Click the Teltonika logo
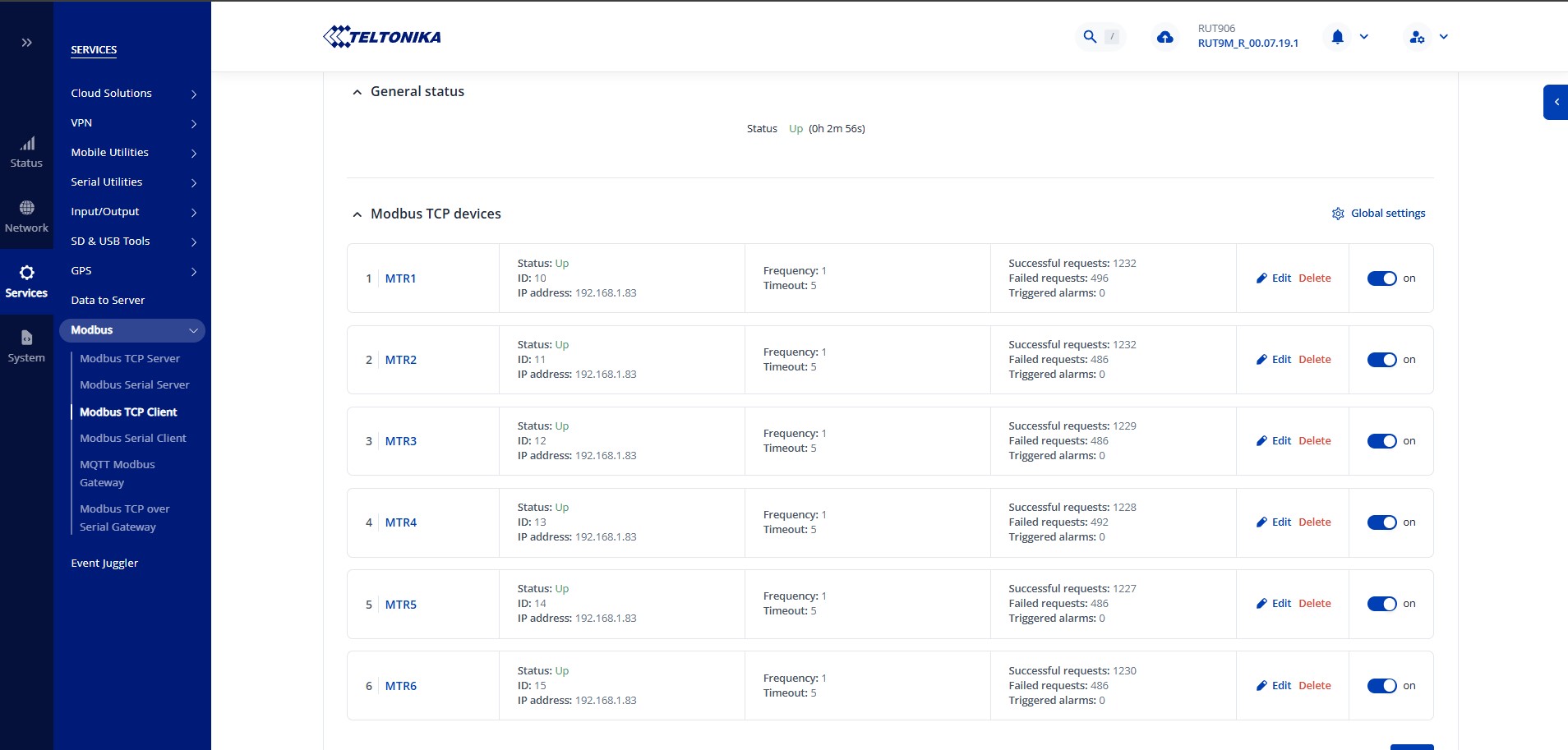Screen dimensions: 1568x750 point(382,37)
